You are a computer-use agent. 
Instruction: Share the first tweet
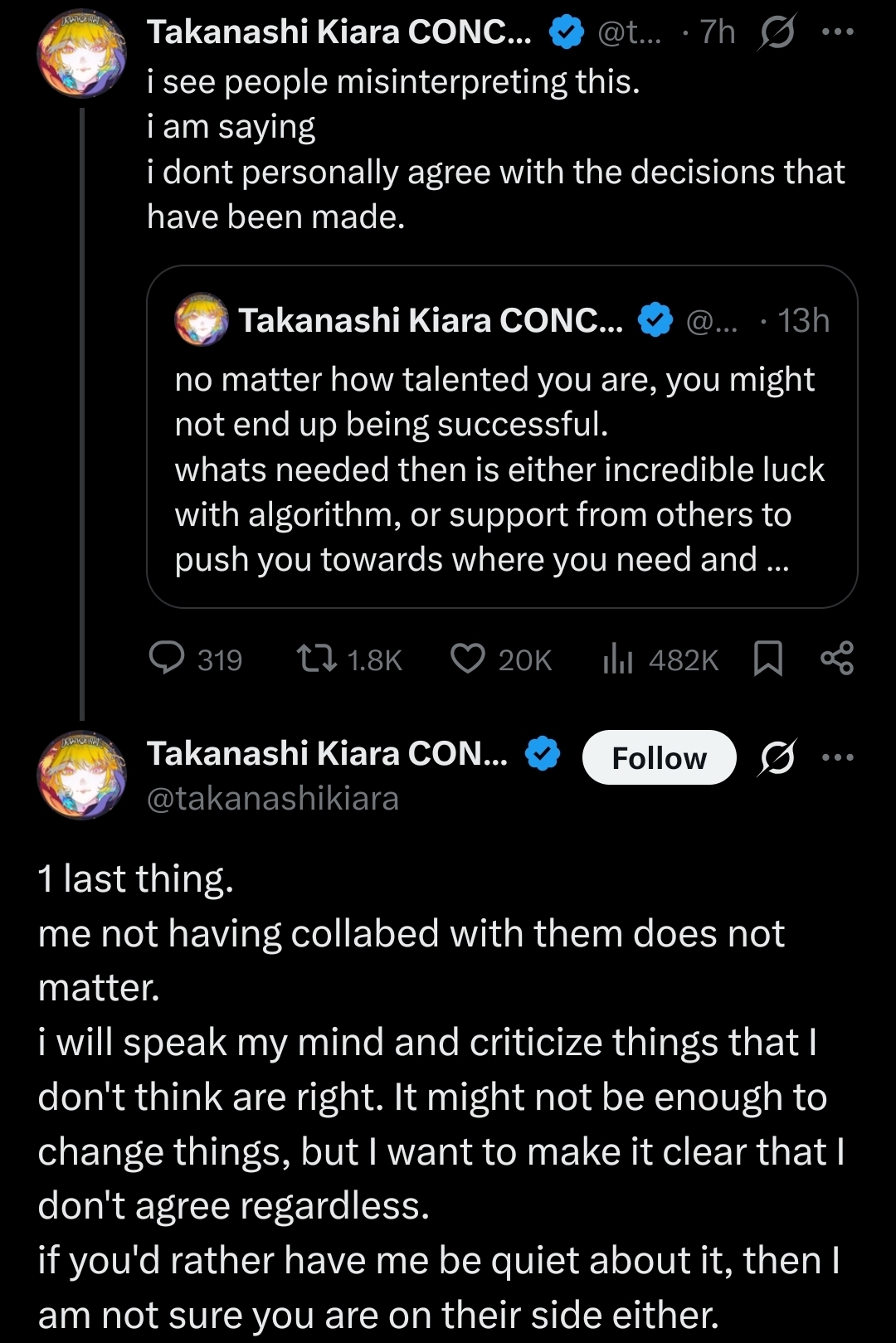836,659
